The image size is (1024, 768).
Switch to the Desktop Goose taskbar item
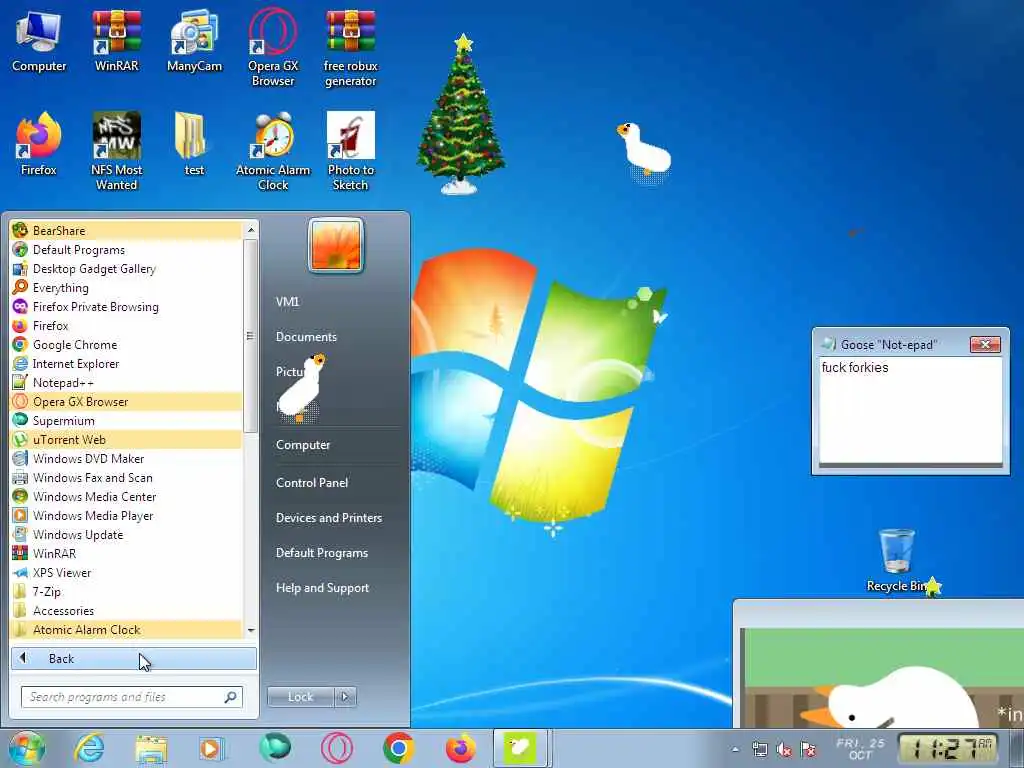pyautogui.click(x=520, y=748)
